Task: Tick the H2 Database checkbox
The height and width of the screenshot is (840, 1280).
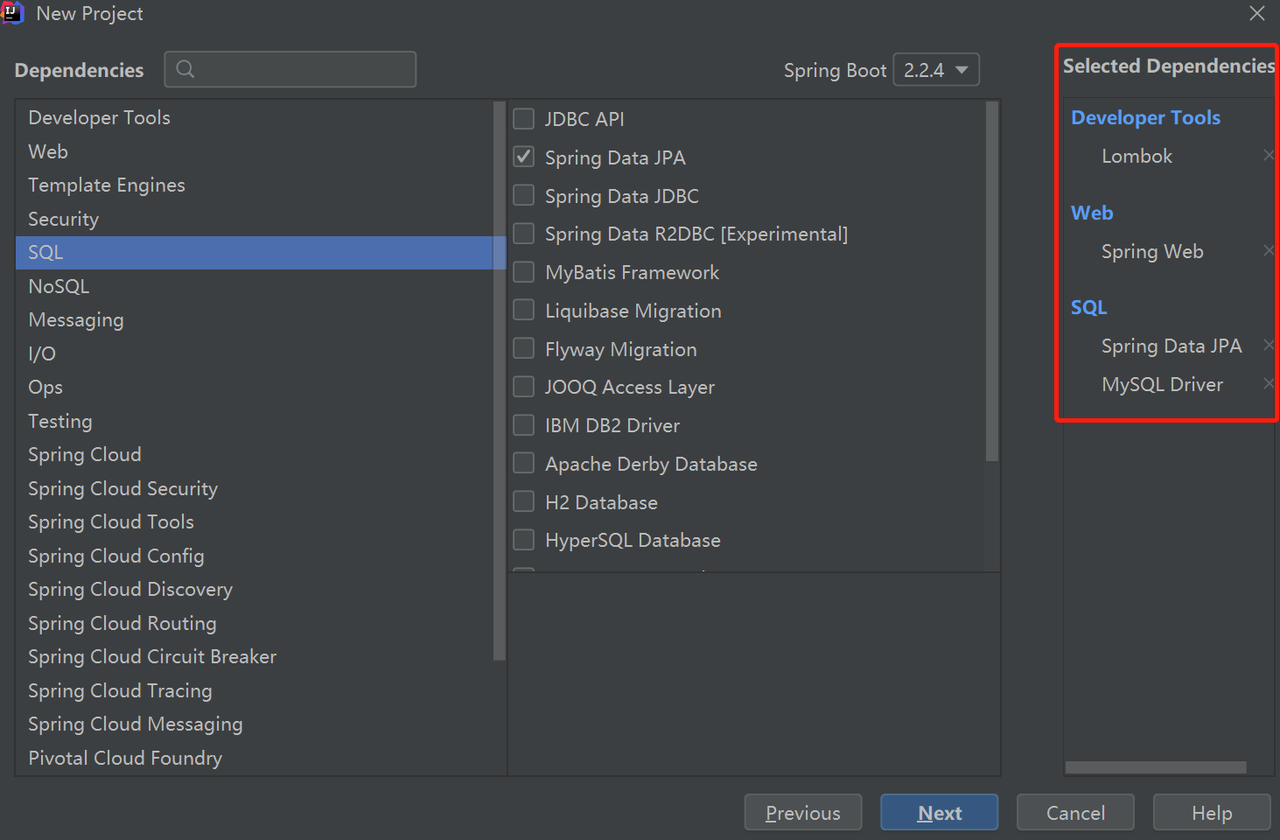Action: tap(524, 502)
